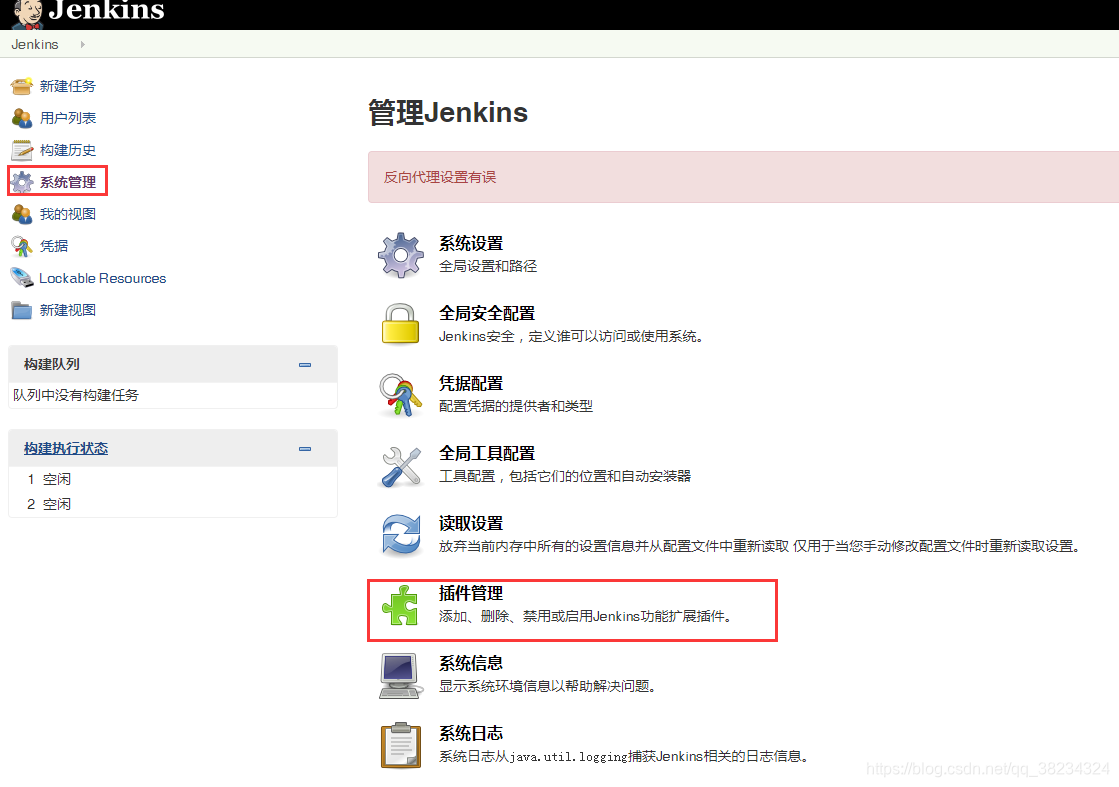
Task: Click the 构建历史 notepad icon
Action: [x=21, y=151]
